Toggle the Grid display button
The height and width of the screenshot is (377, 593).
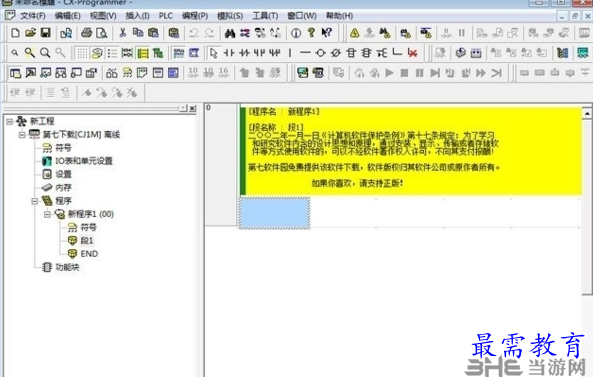point(82,53)
